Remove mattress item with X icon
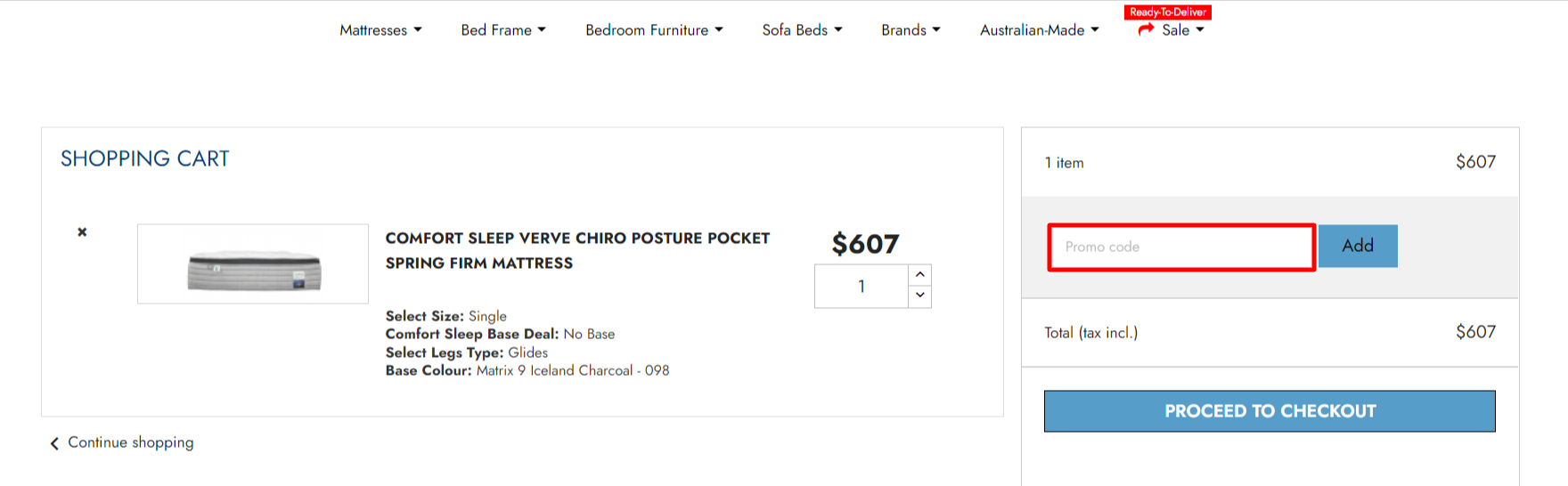 coord(82,232)
